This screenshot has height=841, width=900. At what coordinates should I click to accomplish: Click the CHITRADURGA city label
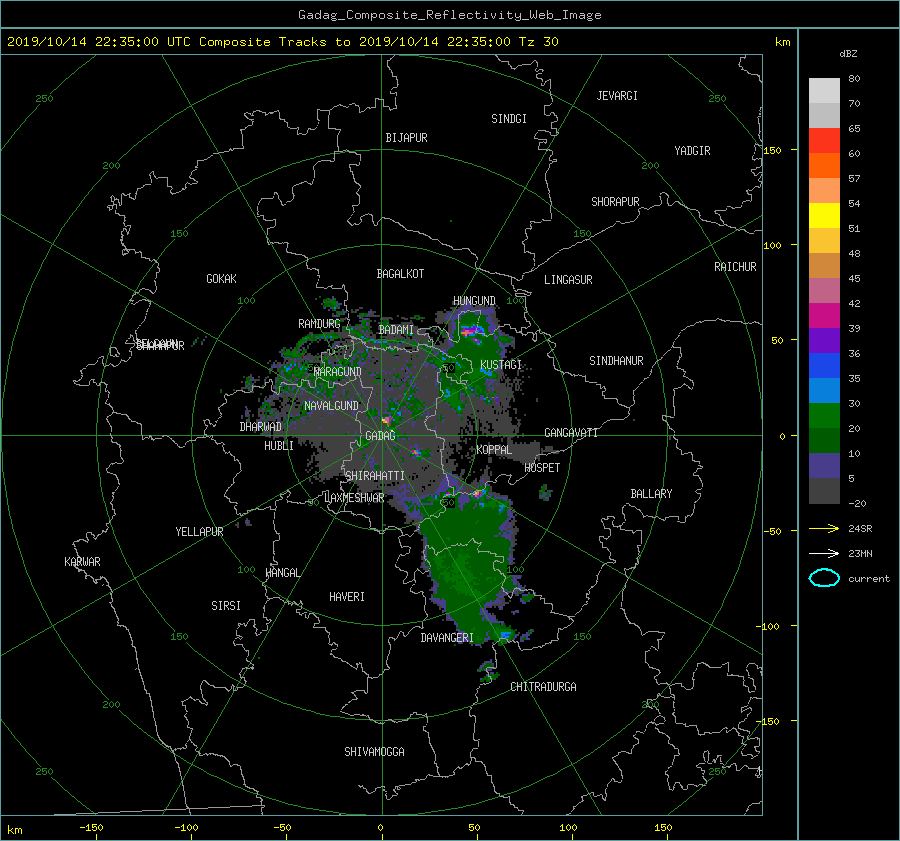click(x=543, y=687)
